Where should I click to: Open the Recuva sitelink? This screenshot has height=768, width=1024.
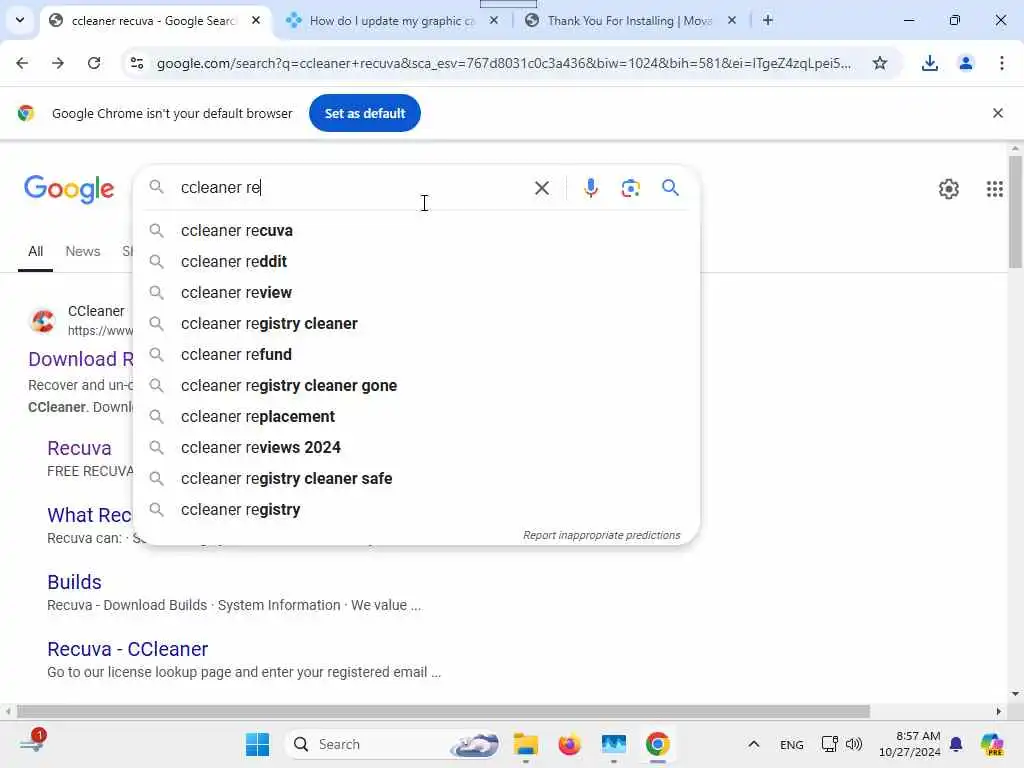[79, 448]
